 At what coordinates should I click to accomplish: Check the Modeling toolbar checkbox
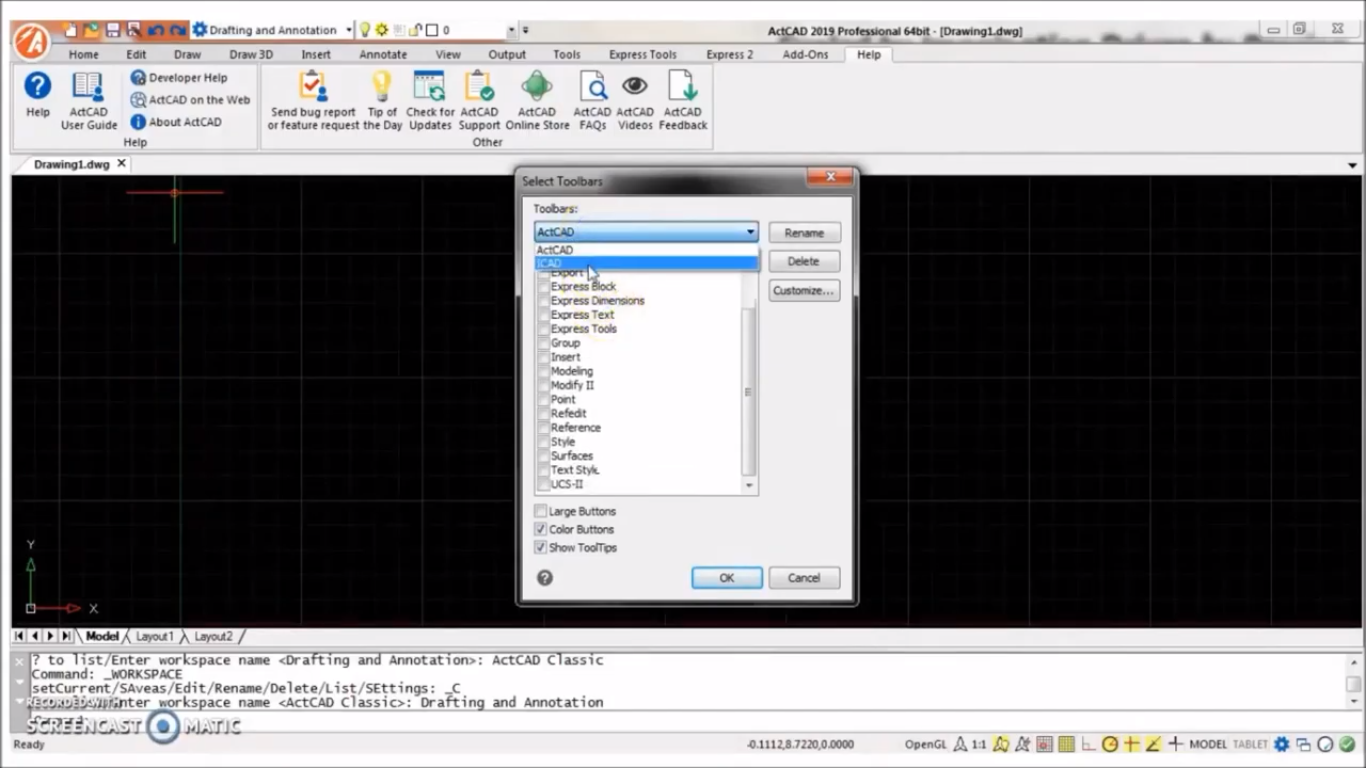click(x=544, y=371)
